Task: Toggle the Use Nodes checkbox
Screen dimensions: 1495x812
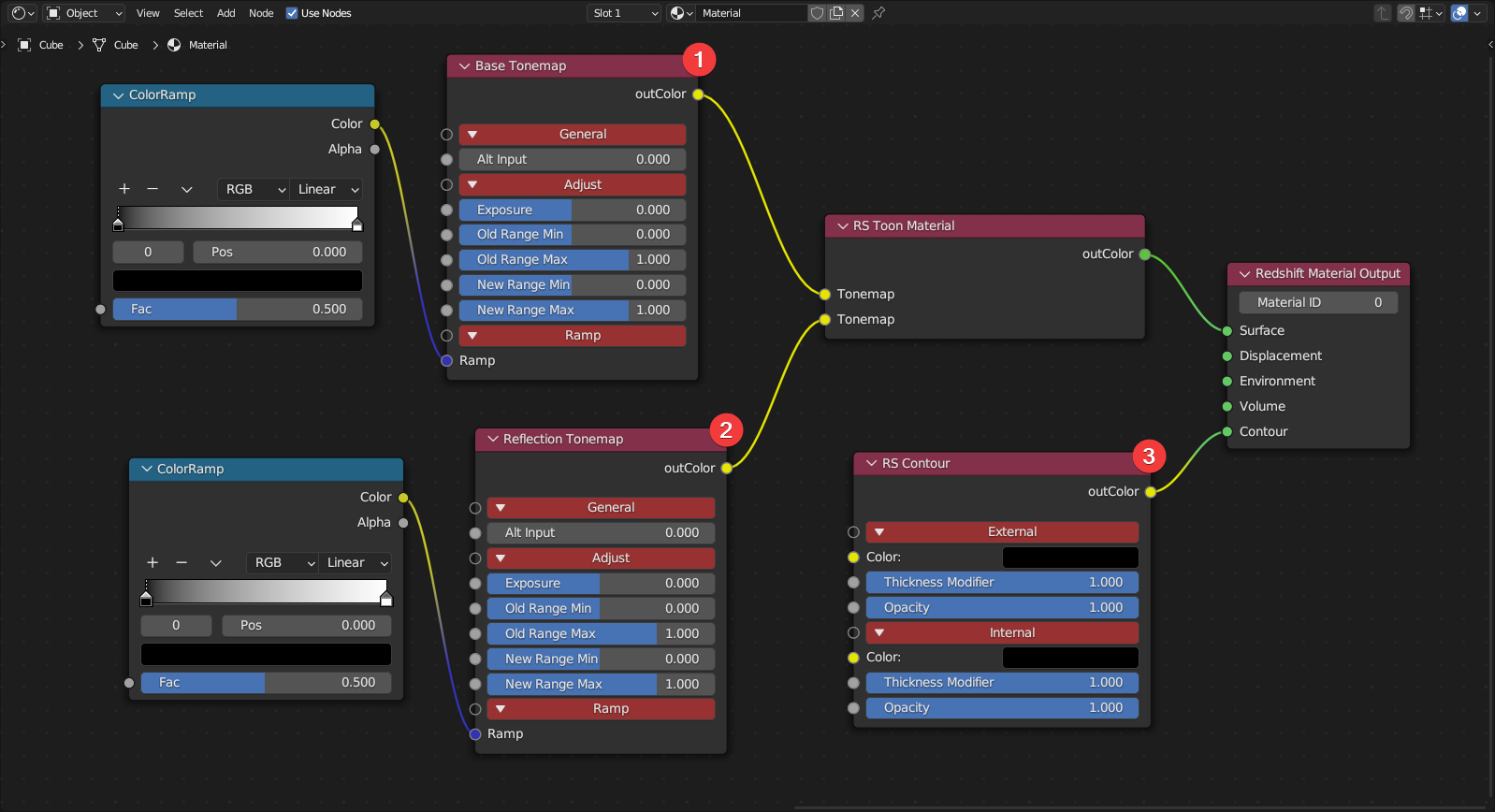Action: [x=292, y=13]
